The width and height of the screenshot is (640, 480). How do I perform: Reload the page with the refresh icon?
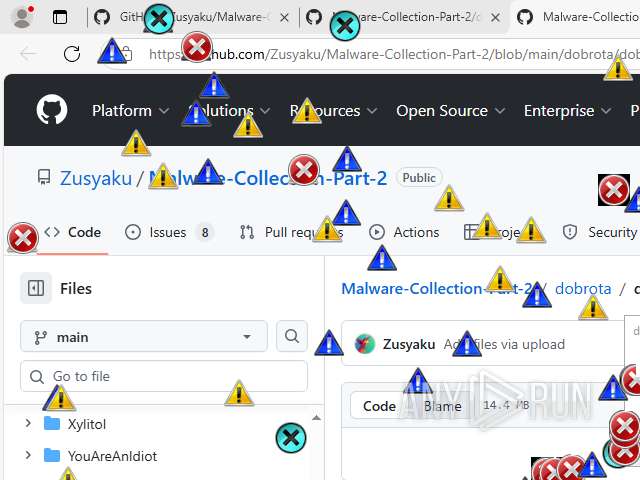[x=72, y=53]
